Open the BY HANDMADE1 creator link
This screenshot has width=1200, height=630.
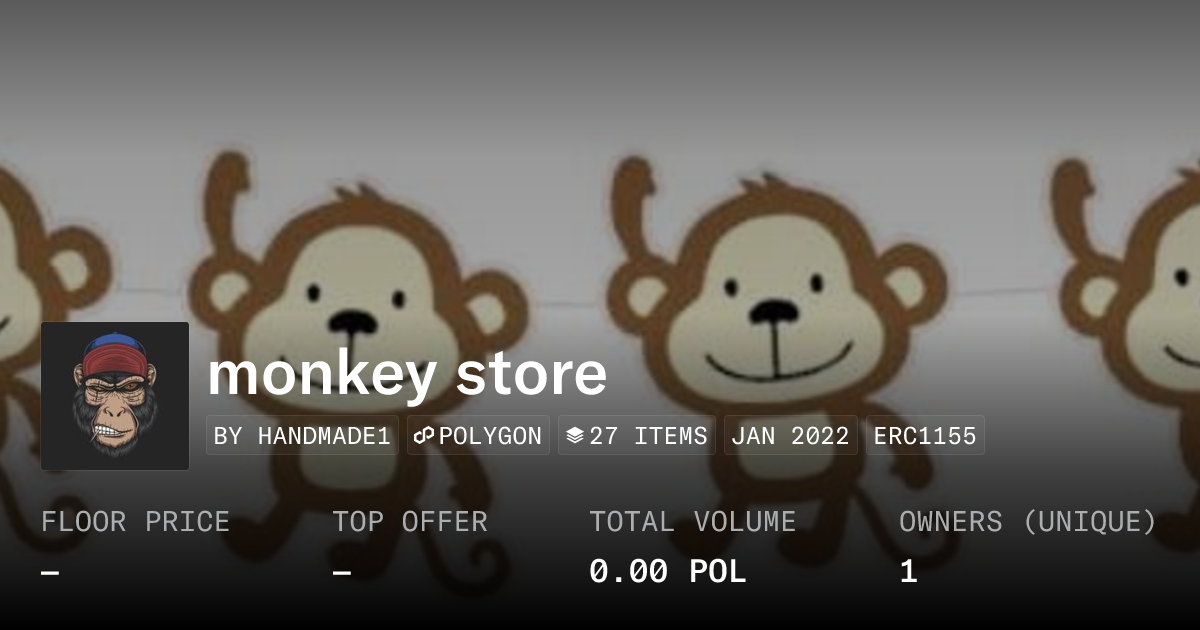point(302,436)
